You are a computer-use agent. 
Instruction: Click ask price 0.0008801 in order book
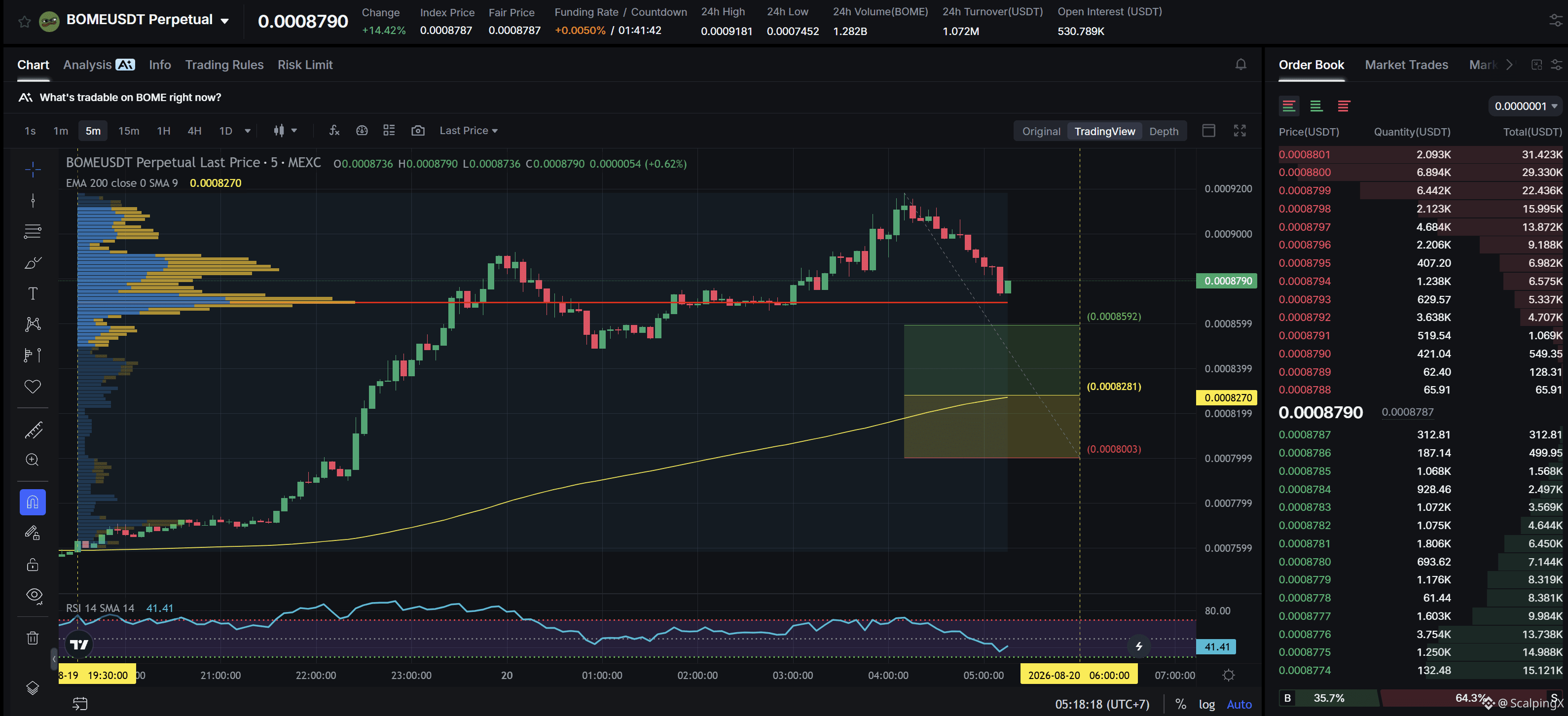tap(1304, 154)
